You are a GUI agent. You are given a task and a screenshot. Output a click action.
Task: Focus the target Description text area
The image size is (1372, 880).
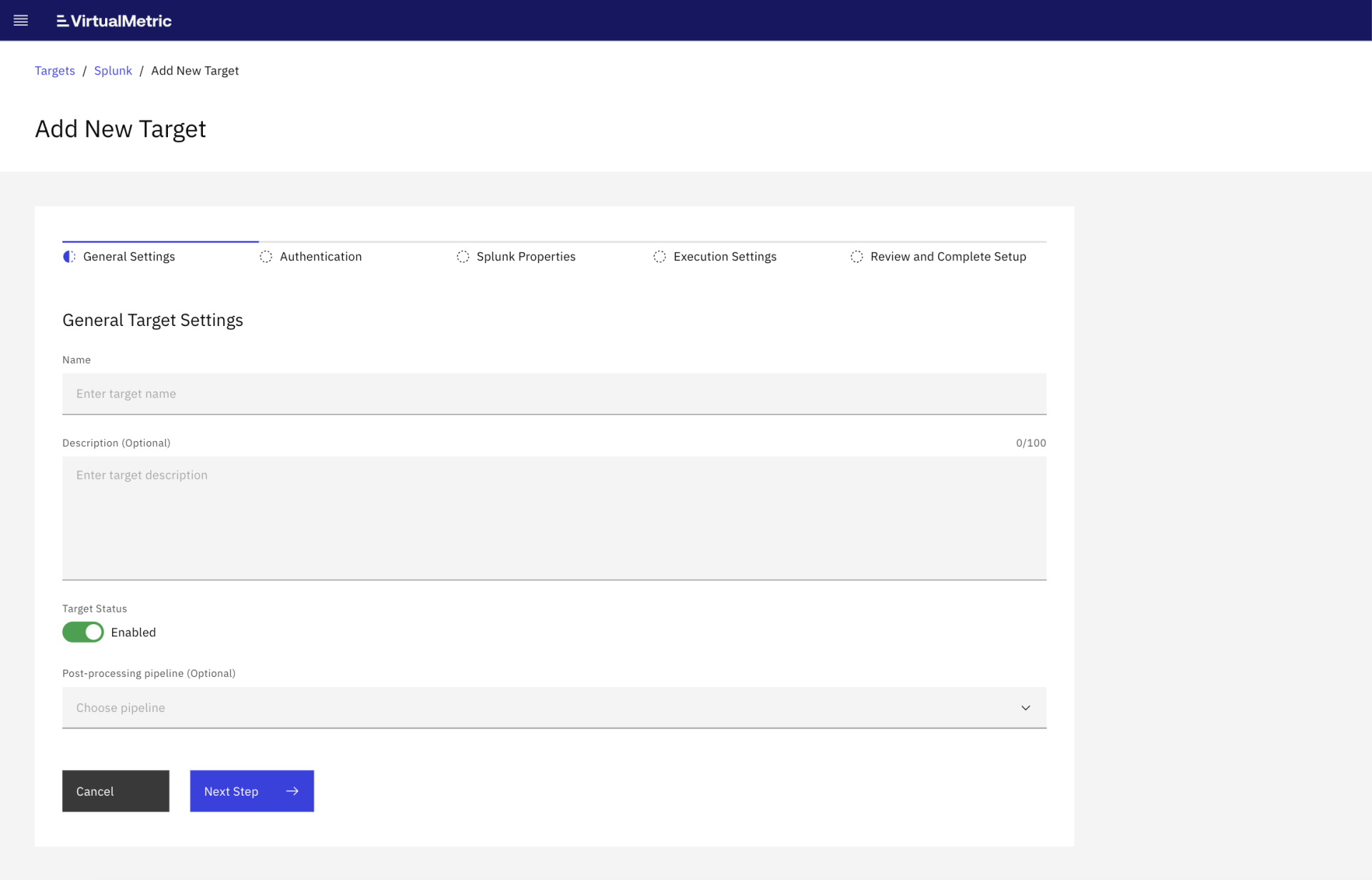[x=555, y=518]
